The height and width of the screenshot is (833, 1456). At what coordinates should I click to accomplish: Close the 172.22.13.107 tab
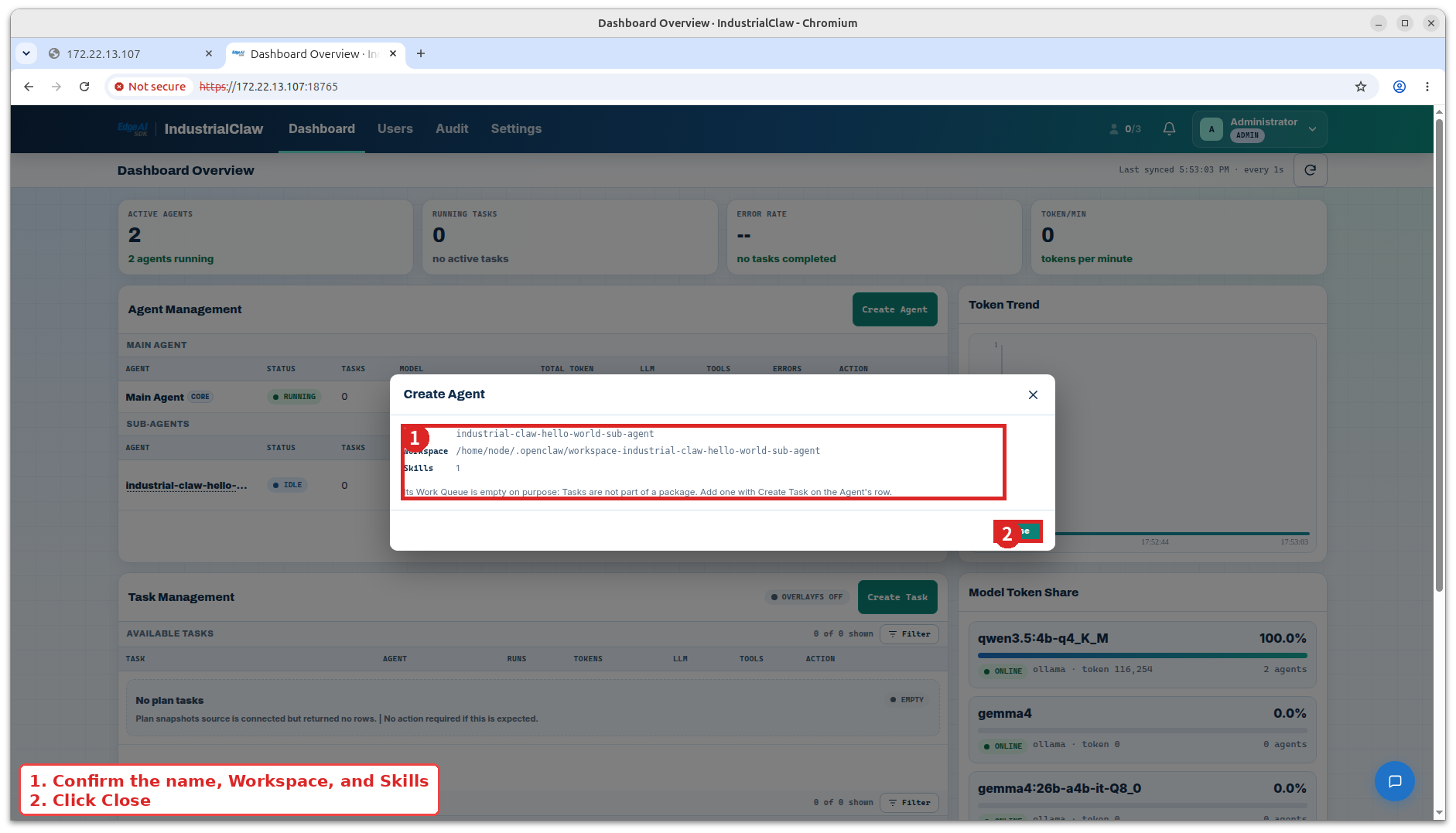[x=209, y=53]
